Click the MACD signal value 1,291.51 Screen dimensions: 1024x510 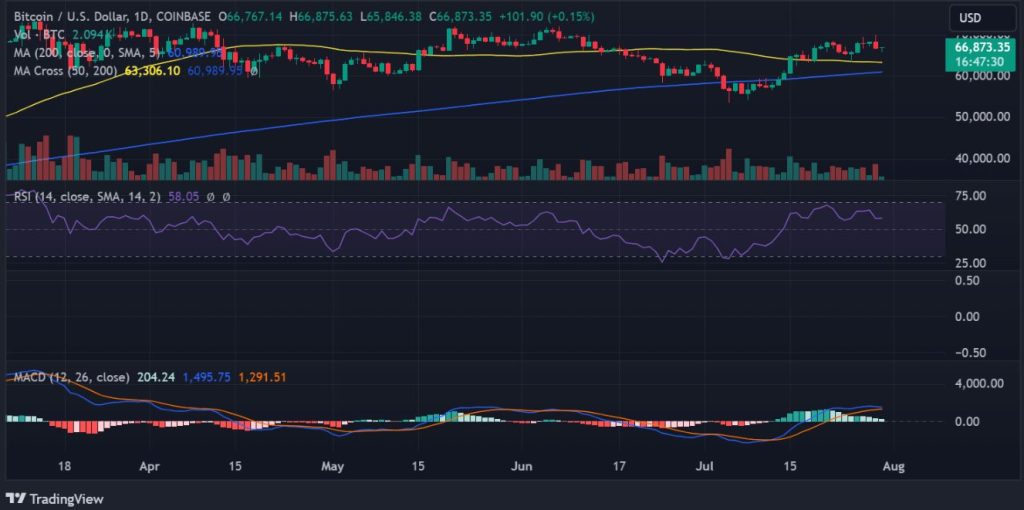click(x=262, y=377)
